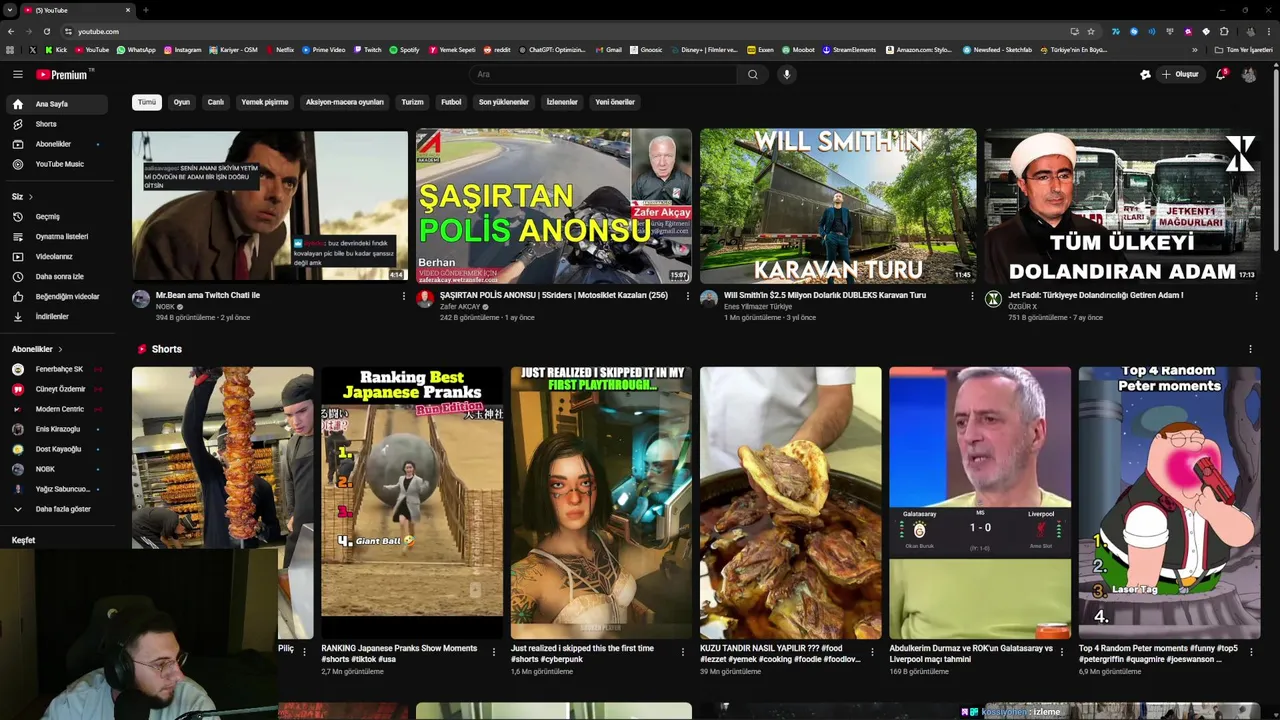Expand the "Abonelikler" section header chevron

pyautogui.click(x=60, y=349)
